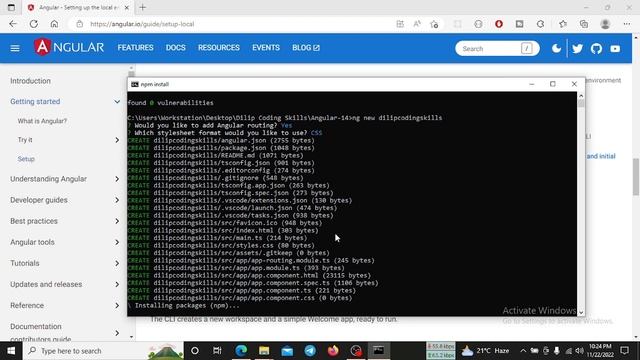Open Cortana circle icon
This screenshot has height=360, width=640.
(x=195, y=351)
